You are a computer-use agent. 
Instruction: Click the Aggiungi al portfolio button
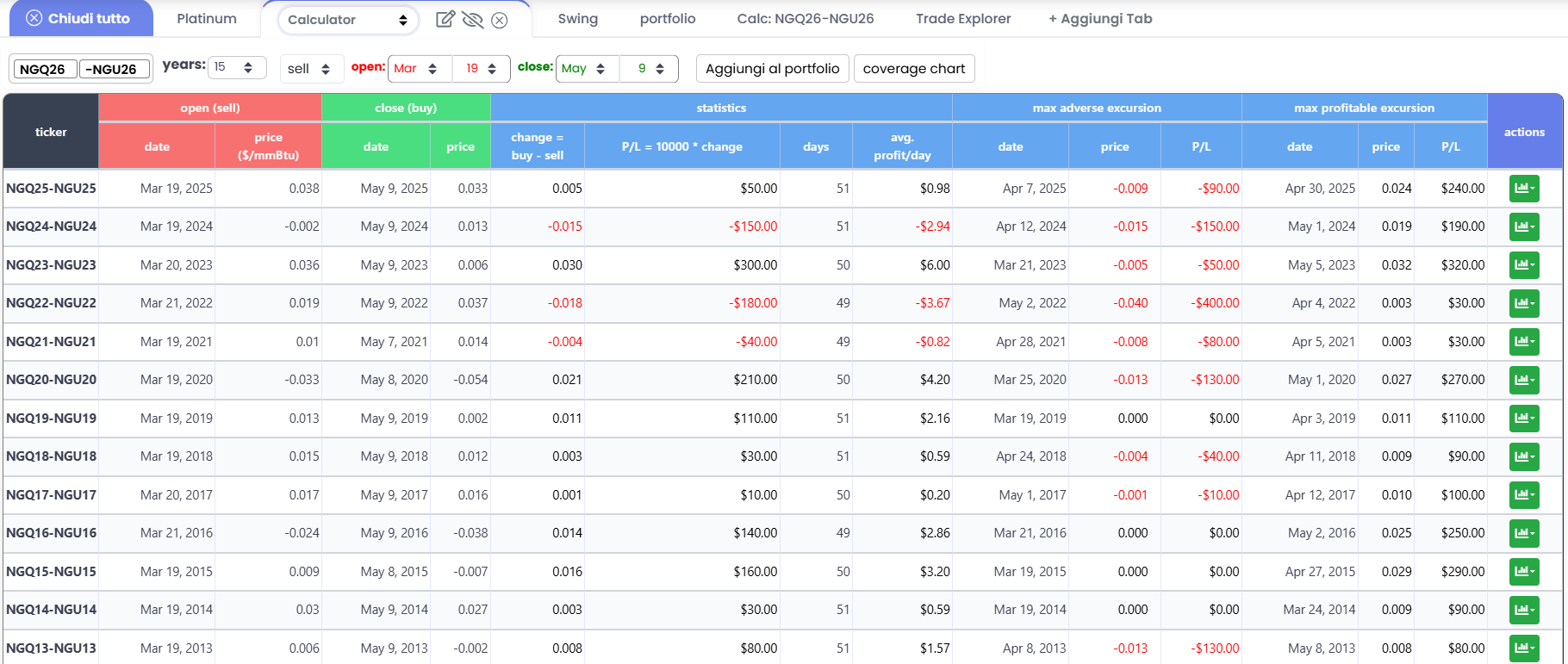[x=773, y=69]
